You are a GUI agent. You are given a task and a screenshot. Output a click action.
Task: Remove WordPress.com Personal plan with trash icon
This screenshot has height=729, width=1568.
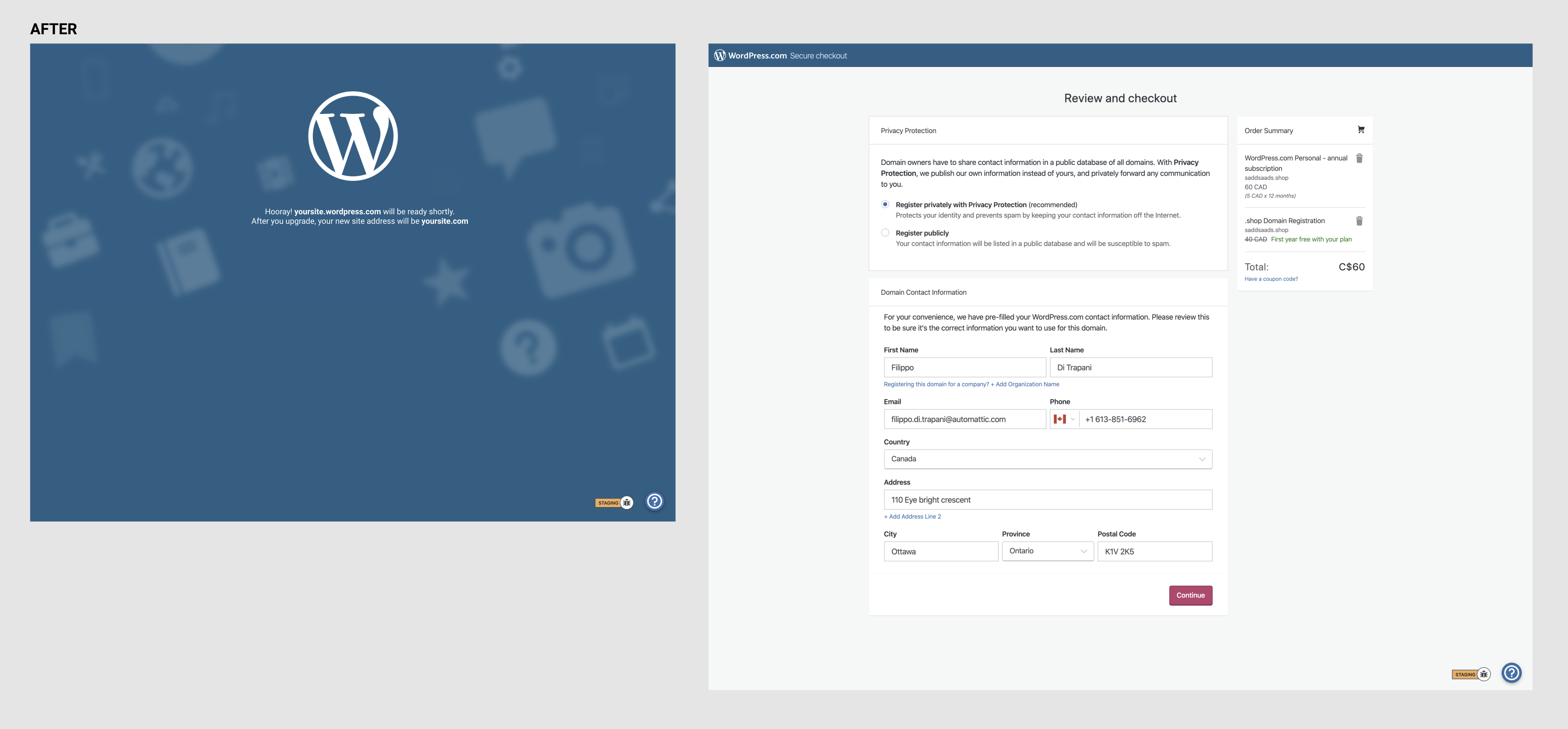click(1359, 158)
